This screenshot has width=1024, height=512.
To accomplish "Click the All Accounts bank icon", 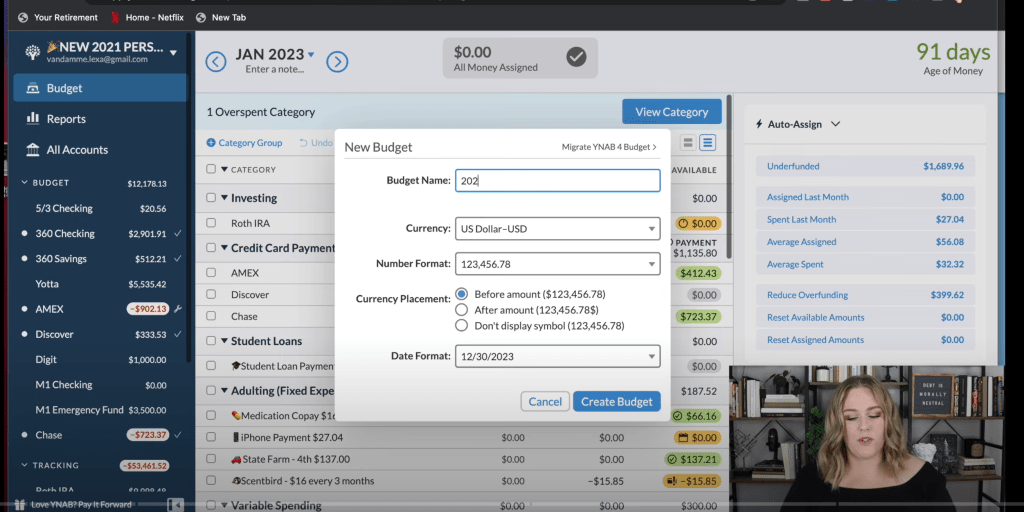I will click(x=32, y=150).
